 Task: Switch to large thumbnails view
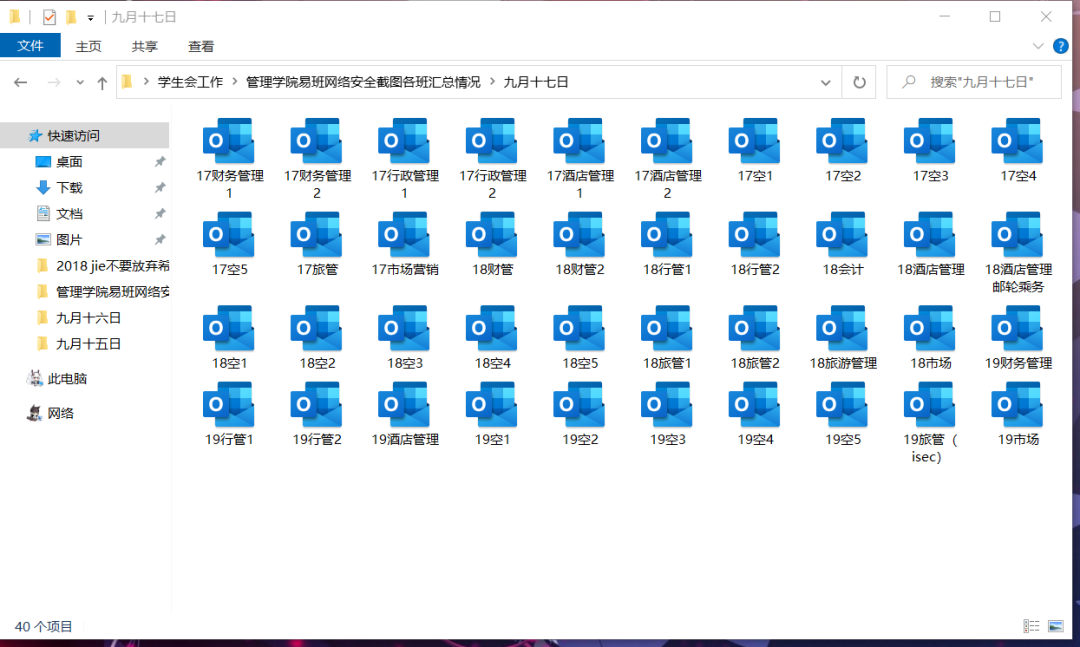1055,626
